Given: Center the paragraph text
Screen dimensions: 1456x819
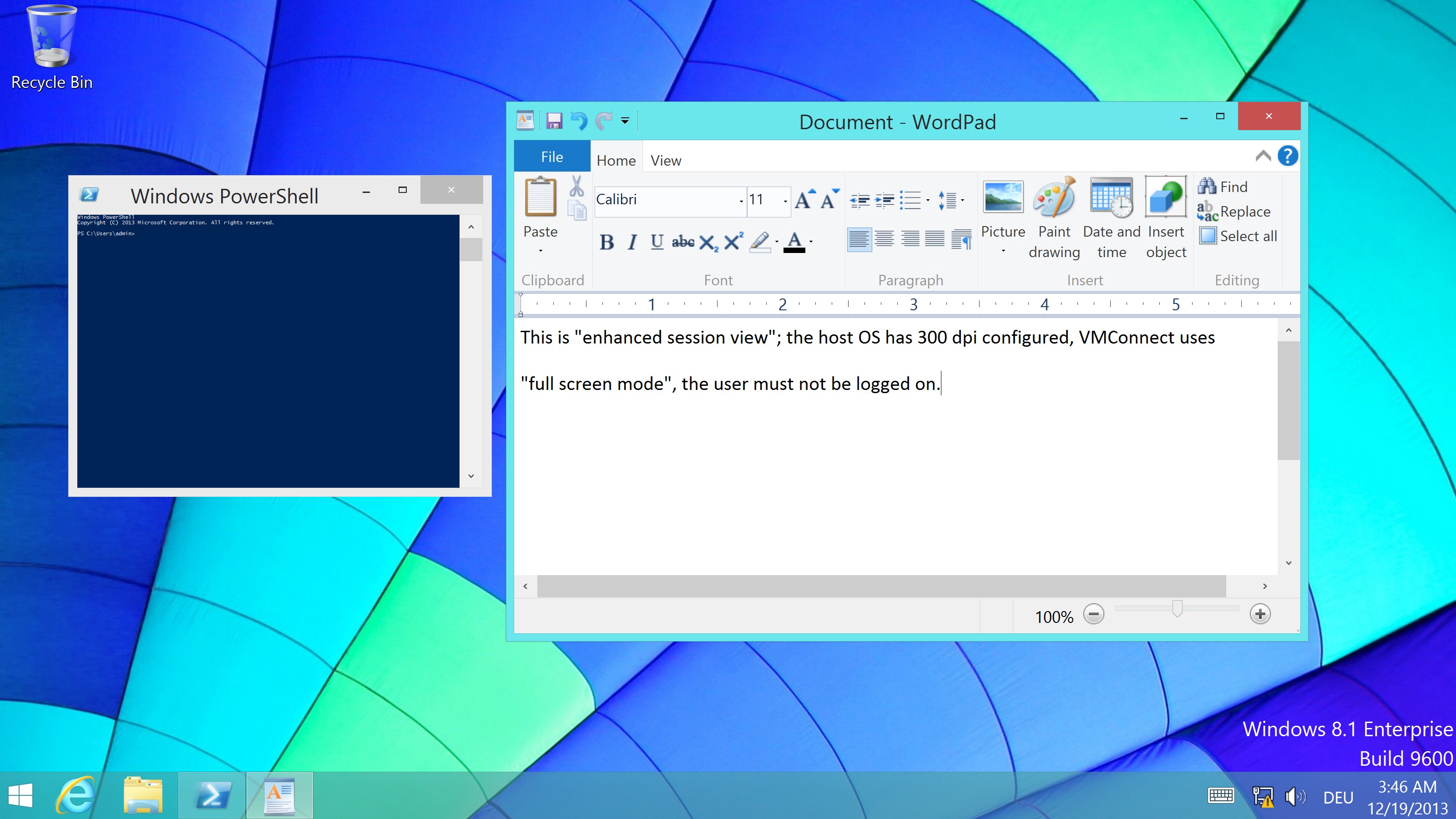Looking at the screenshot, I should click(885, 239).
